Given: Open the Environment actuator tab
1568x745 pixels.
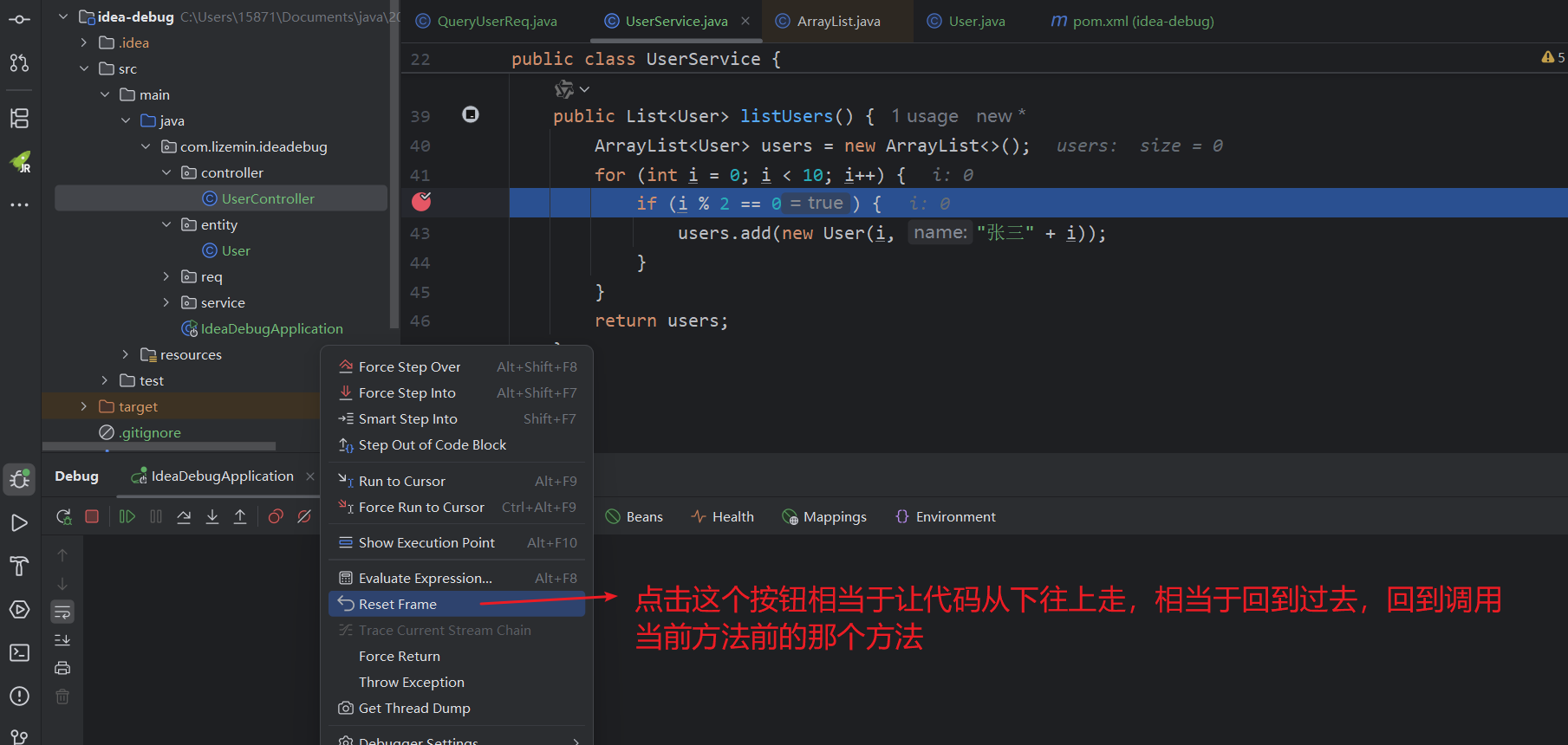Looking at the screenshot, I should pos(945,516).
